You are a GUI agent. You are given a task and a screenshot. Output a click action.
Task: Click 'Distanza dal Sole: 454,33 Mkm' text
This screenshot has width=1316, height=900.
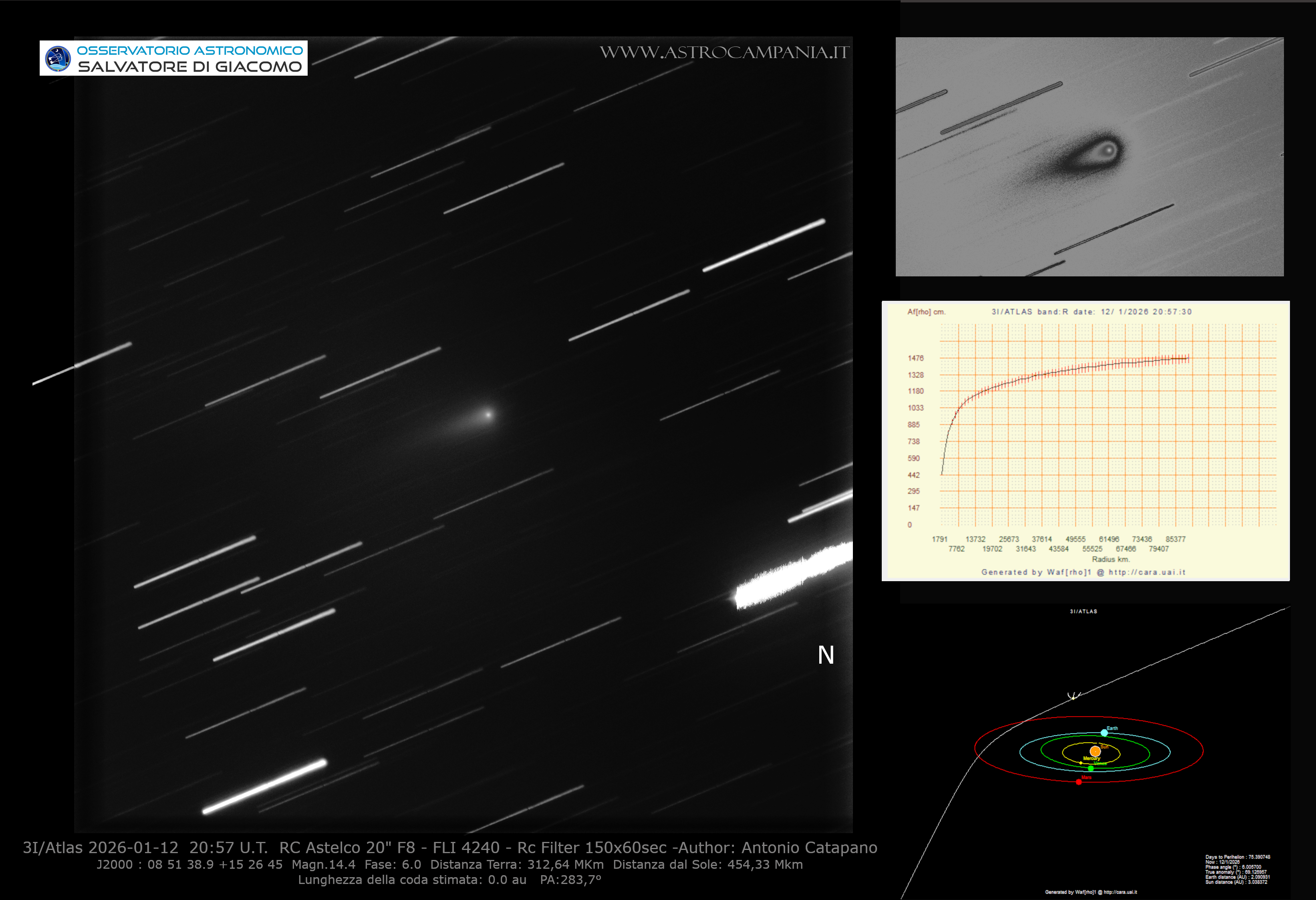pos(708,864)
